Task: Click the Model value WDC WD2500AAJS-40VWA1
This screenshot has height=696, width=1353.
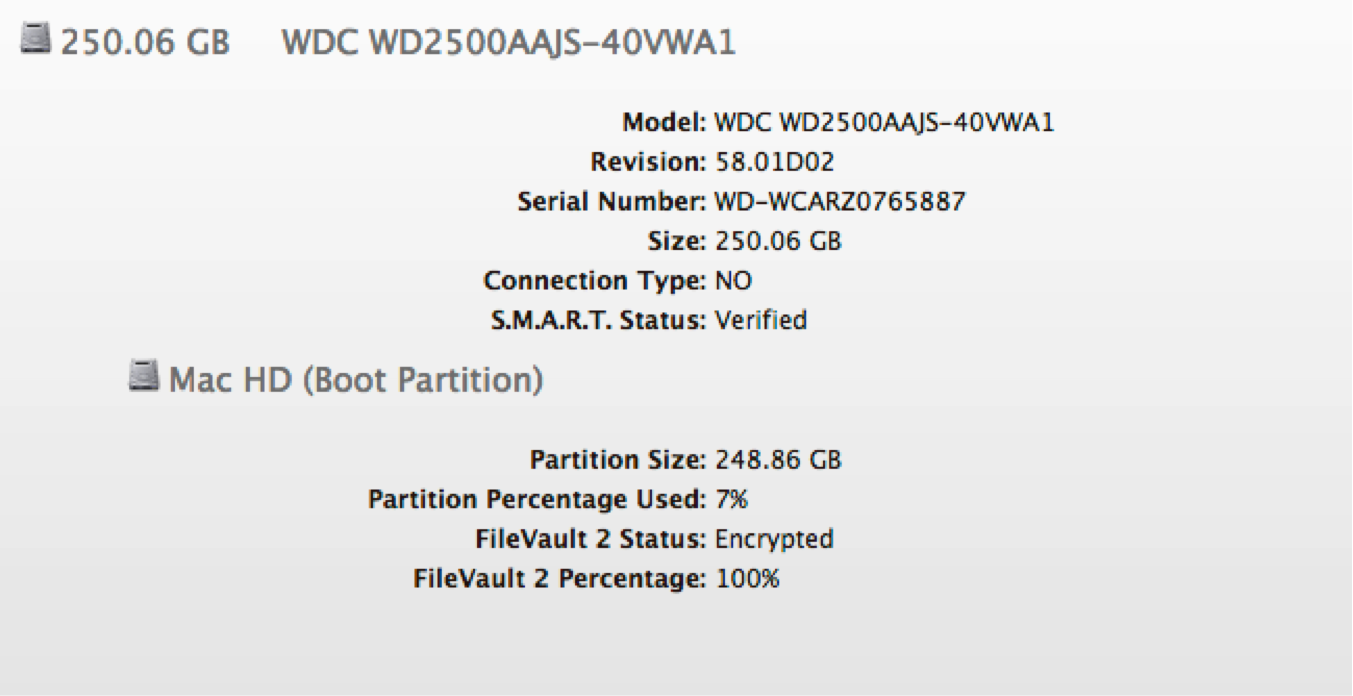Action: (x=884, y=123)
